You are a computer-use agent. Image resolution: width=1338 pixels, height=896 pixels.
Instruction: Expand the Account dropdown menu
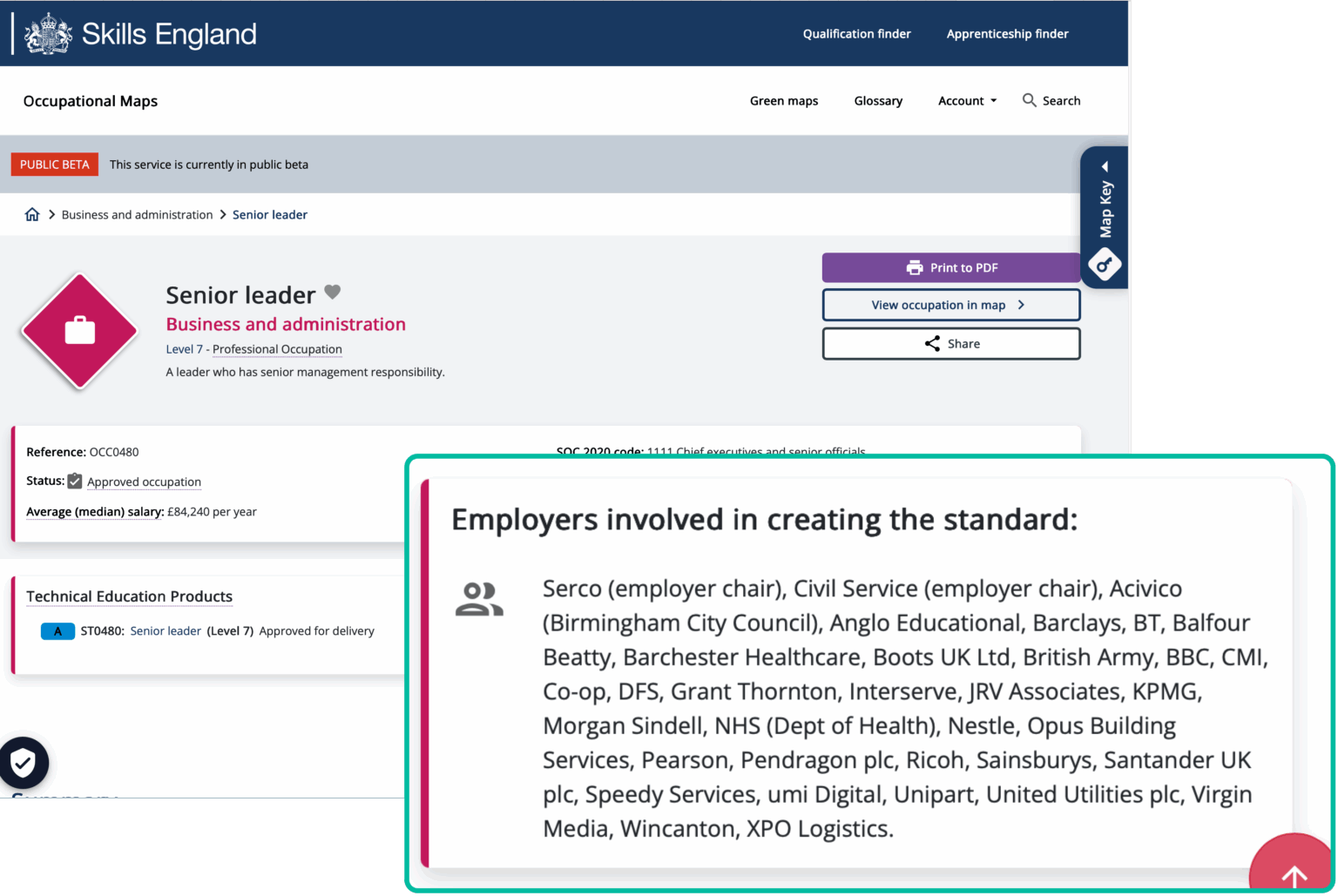click(967, 101)
